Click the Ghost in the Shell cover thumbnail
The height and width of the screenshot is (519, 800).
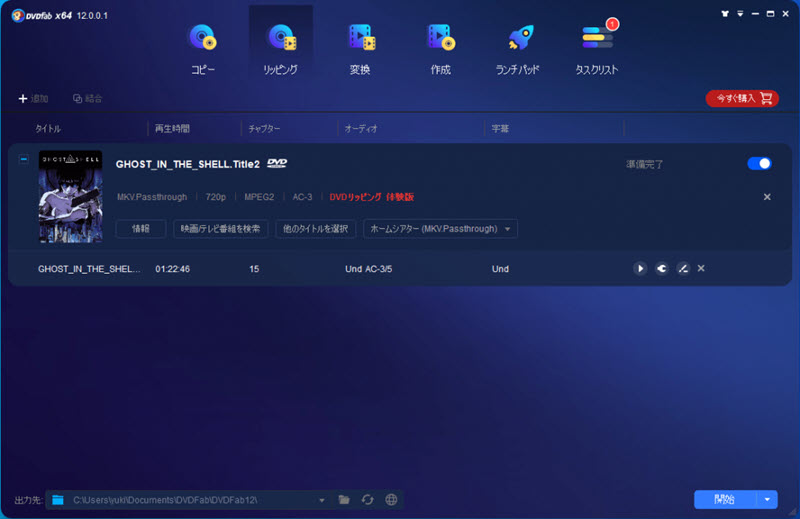70,196
